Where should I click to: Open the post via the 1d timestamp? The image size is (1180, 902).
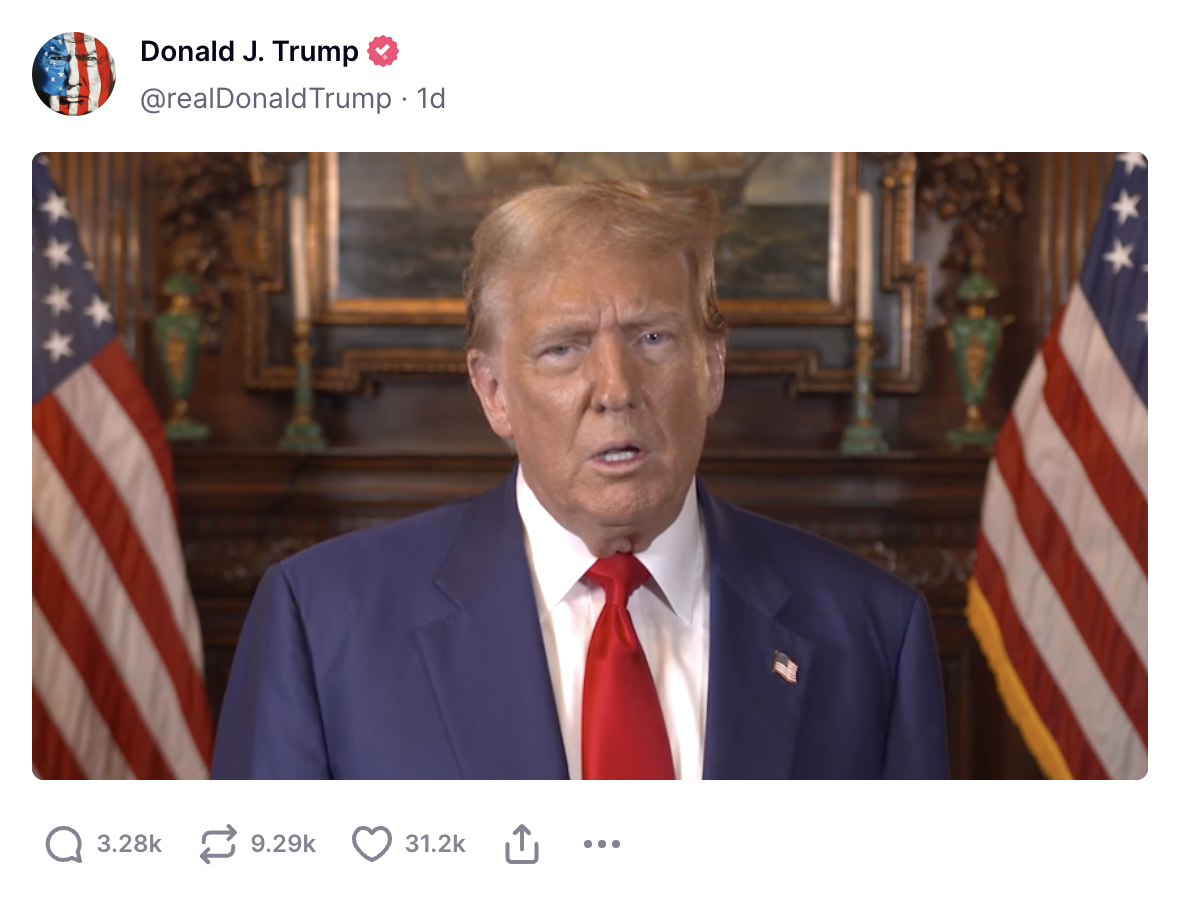click(431, 99)
